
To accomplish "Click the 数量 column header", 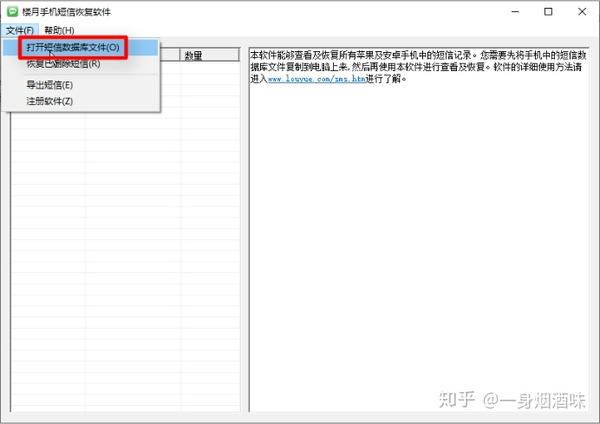I will click(210, 55).
